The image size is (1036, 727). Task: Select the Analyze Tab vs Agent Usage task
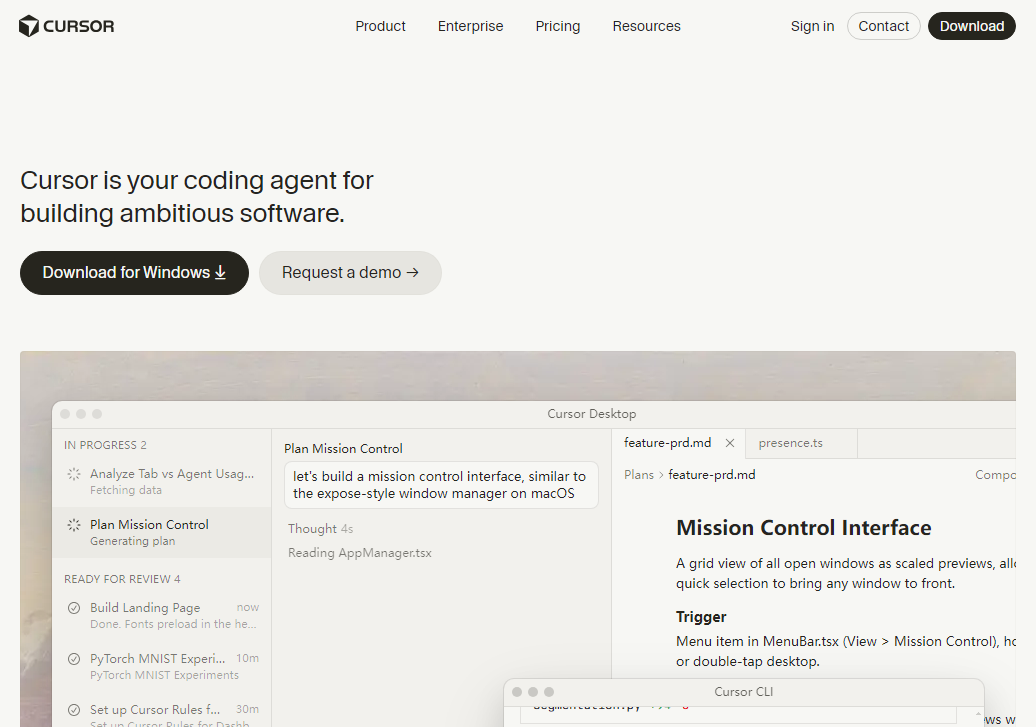(162, 481)
